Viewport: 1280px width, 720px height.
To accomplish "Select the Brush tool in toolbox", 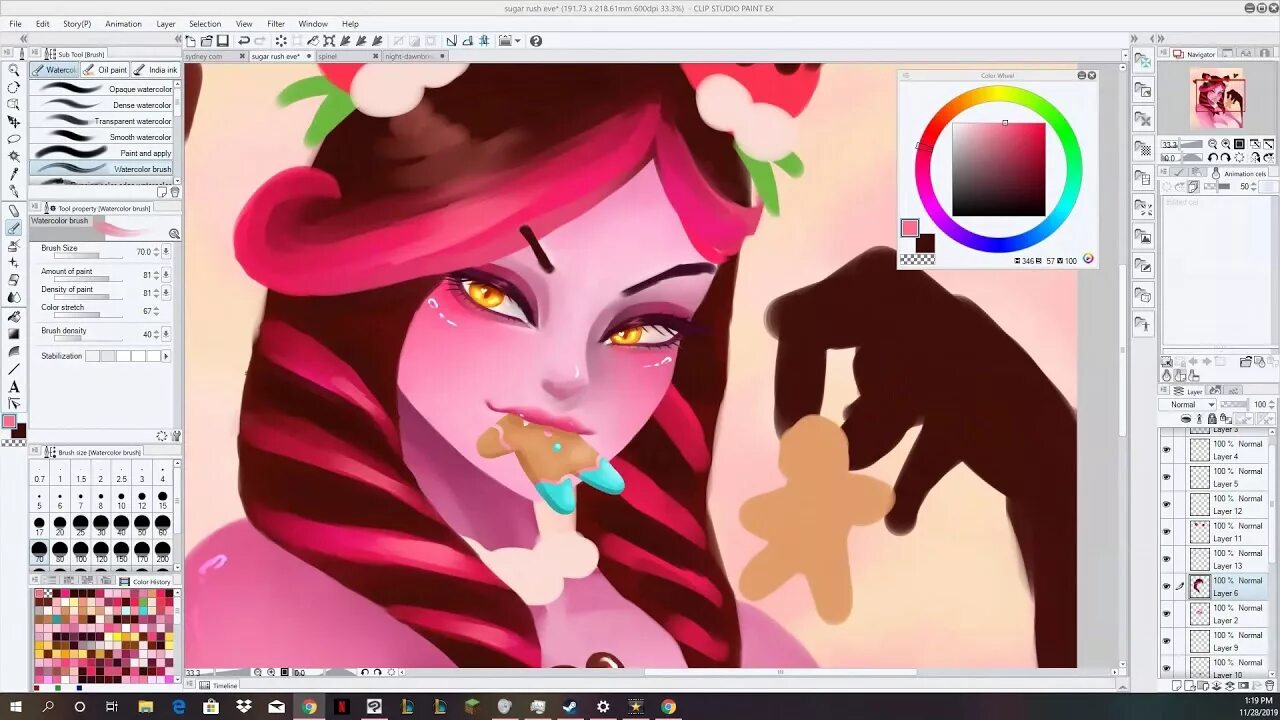I will (14, 228).
